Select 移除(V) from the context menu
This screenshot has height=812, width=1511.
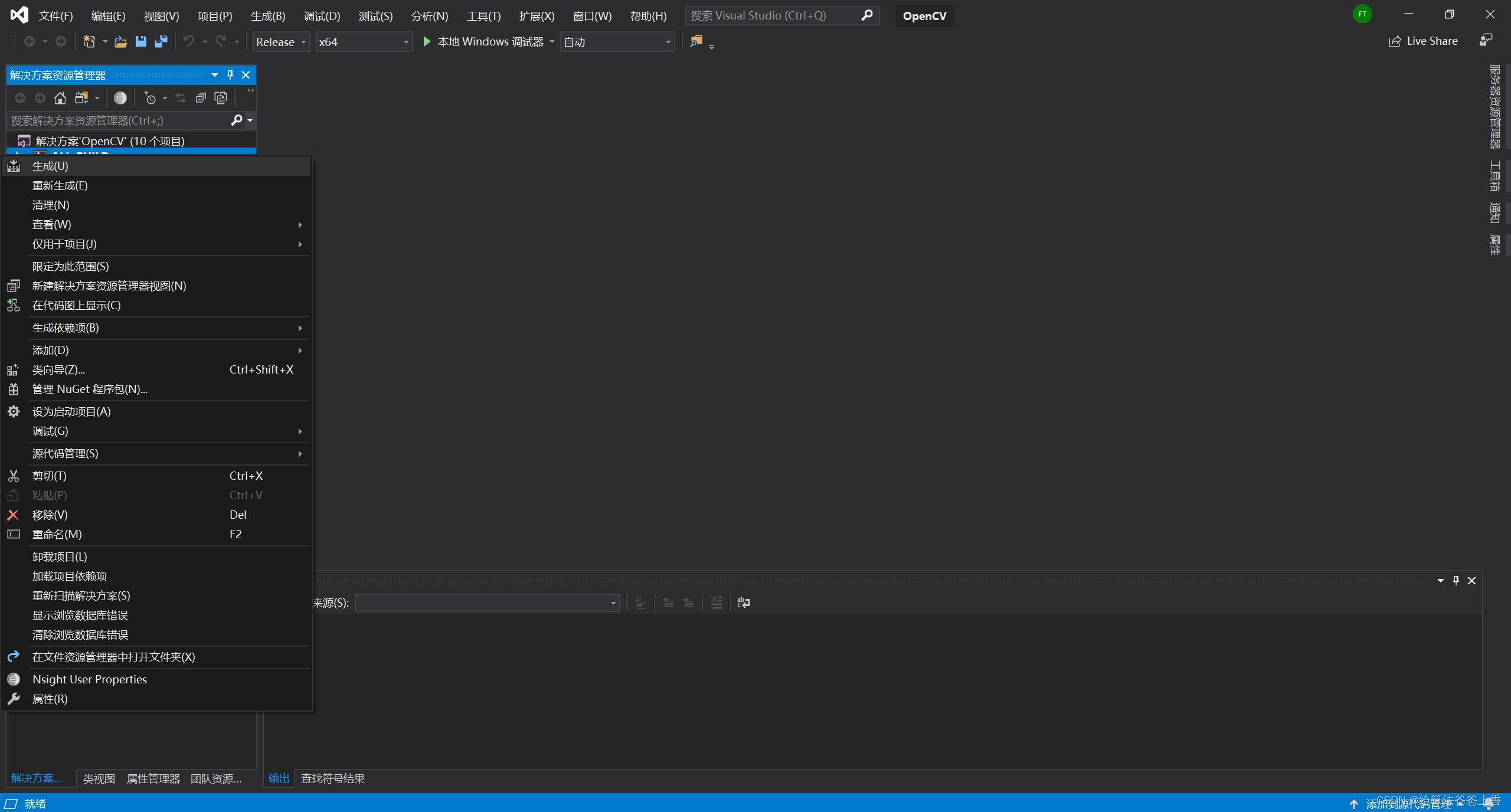coord(156,515)
